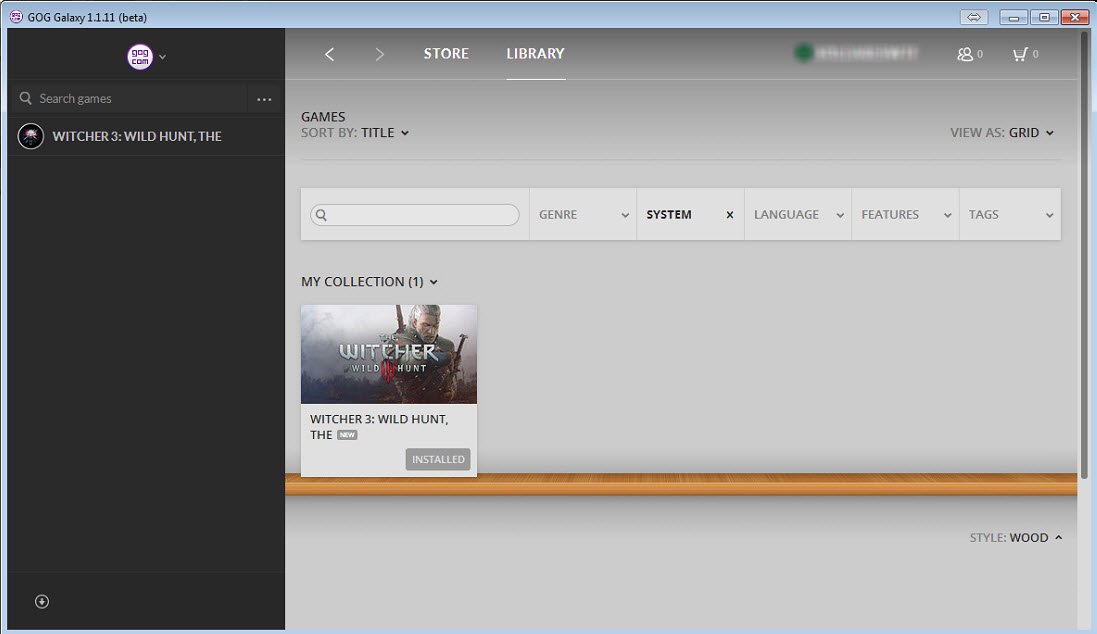The width and height of the screenshot is (1097, 634).
Task: Open the downloads icon at sidebar bottom
Action: pyautogui.click(x=42, y=601)
